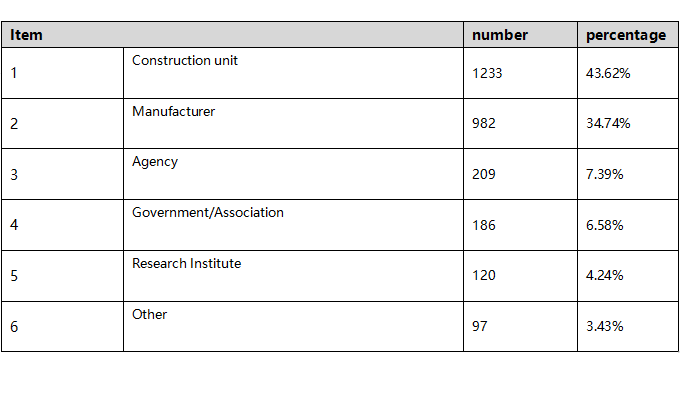The width and height of the screenshot is (680, 406).
Task: Select the Research Institute cell
Action: [x=294, y=276]
